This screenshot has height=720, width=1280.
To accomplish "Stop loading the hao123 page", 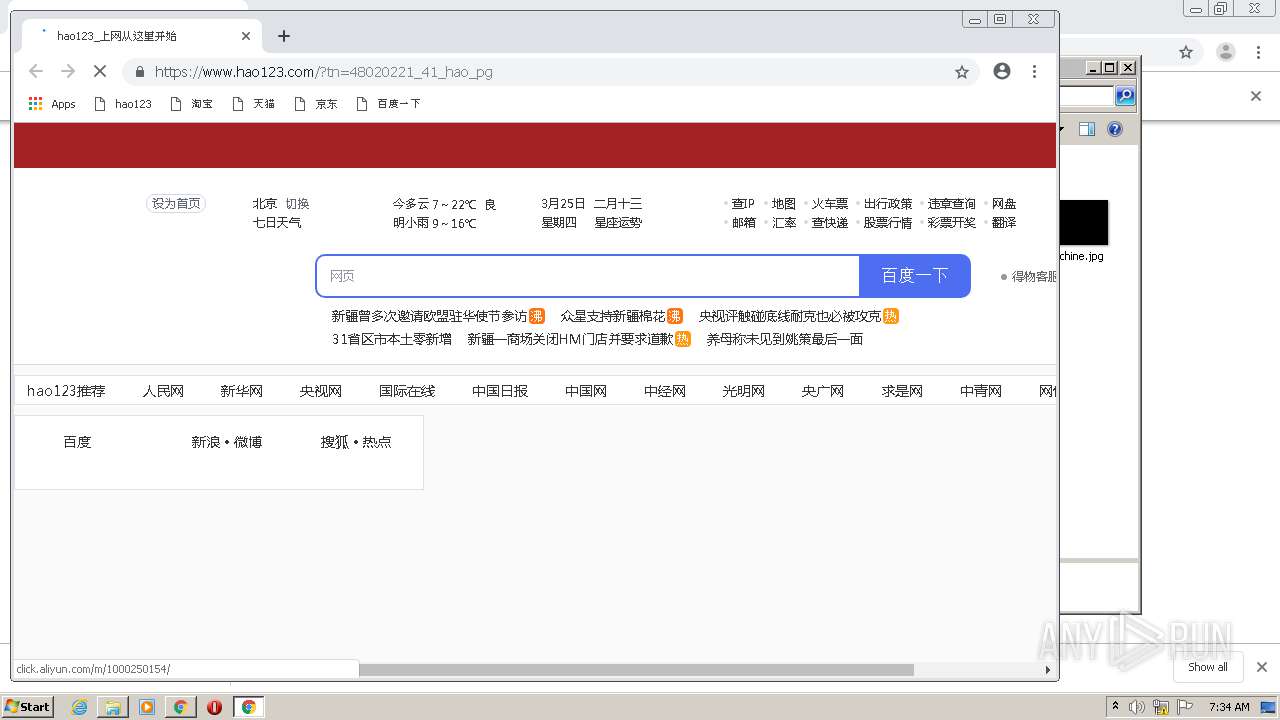I will click(100, 72).
